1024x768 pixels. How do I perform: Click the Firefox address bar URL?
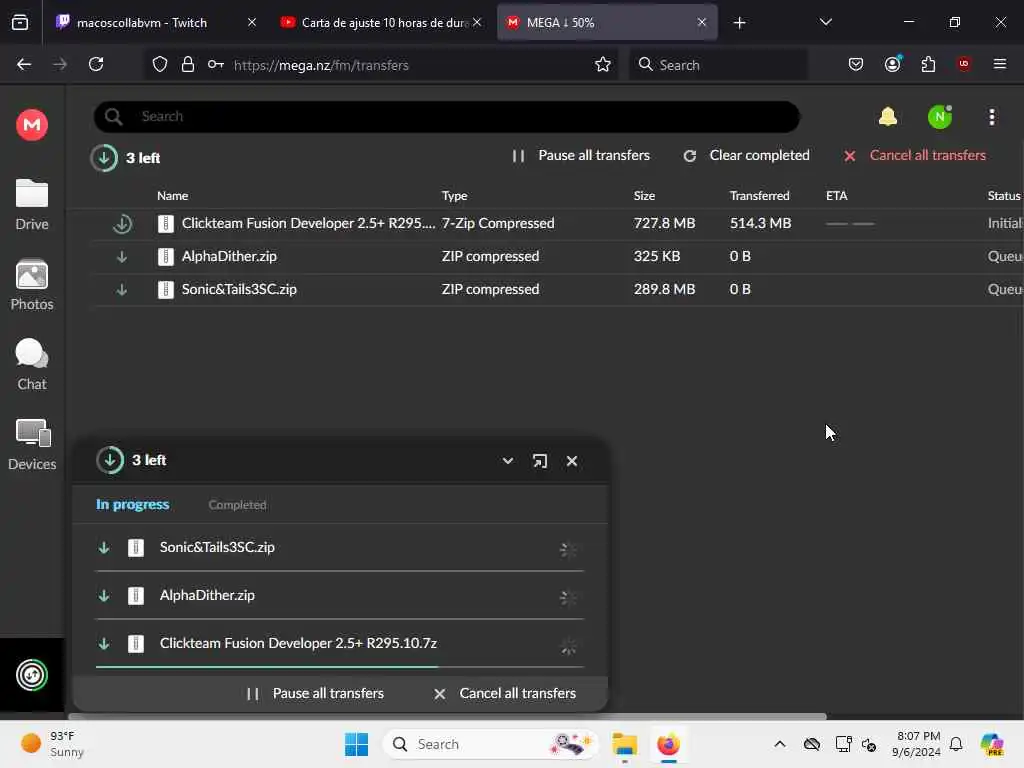coord(321,65)
